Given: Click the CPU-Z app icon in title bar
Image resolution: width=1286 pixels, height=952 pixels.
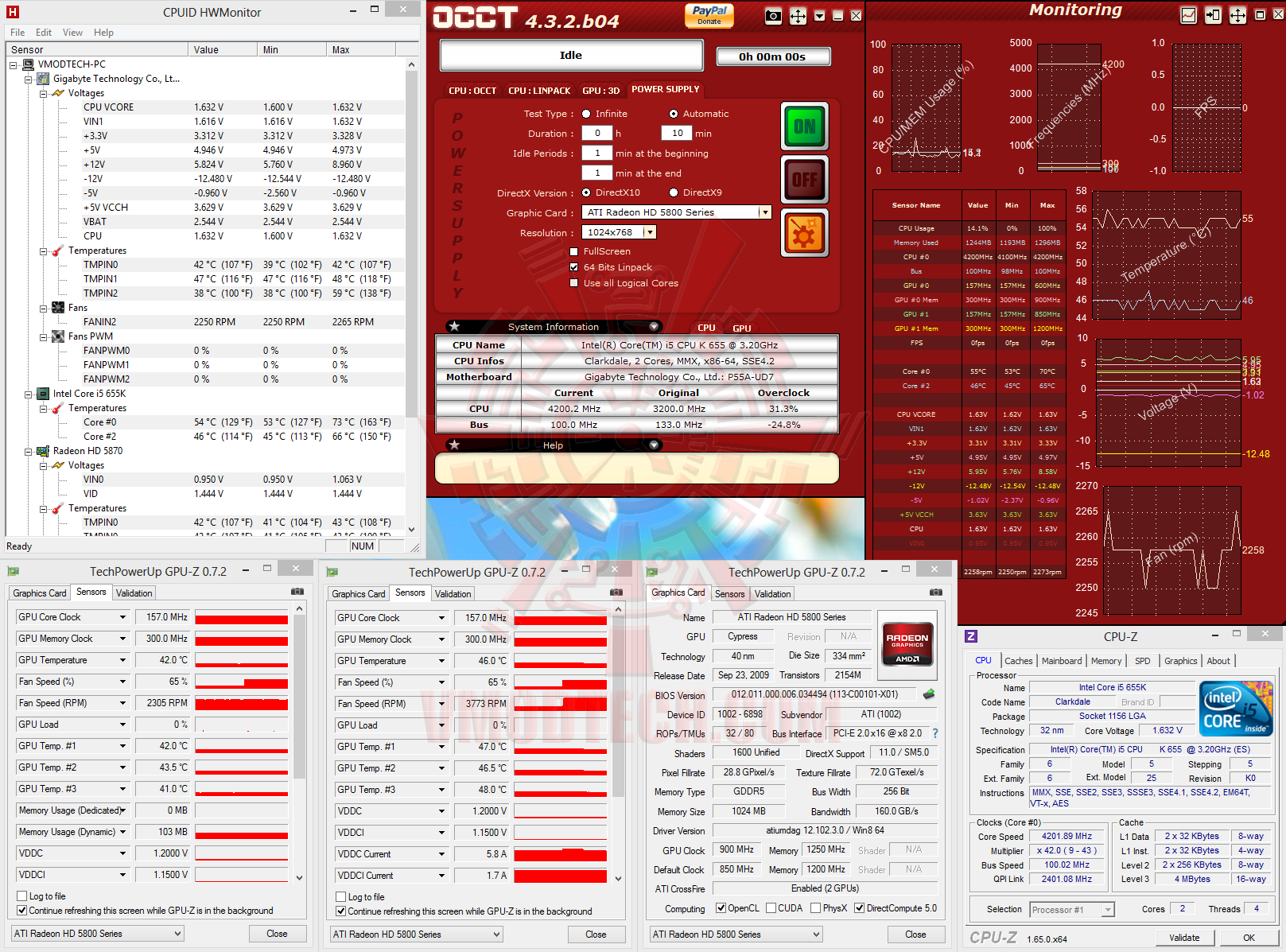Looking at the screenshot, I should (971, 636).
